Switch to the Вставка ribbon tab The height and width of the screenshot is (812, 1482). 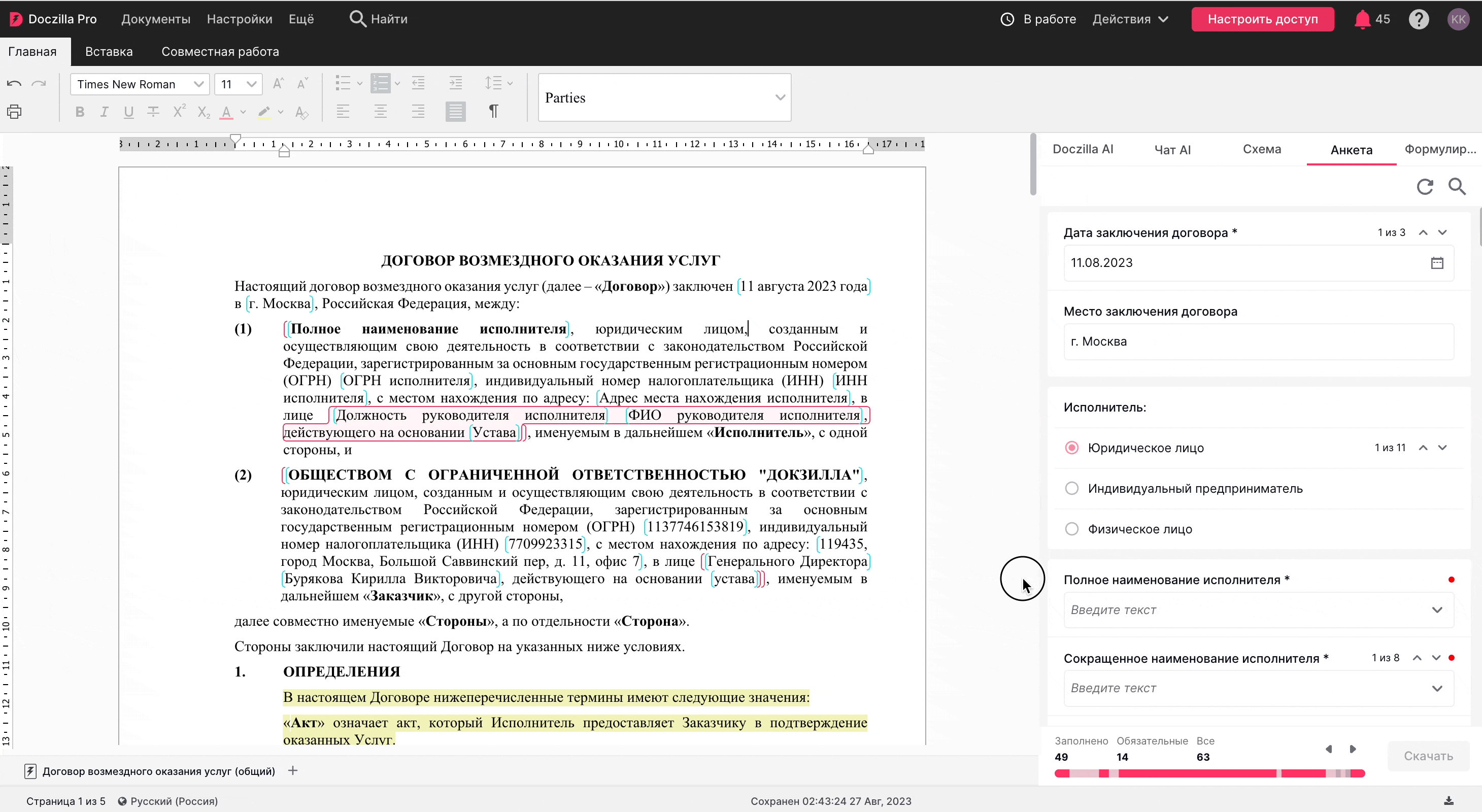109,52
